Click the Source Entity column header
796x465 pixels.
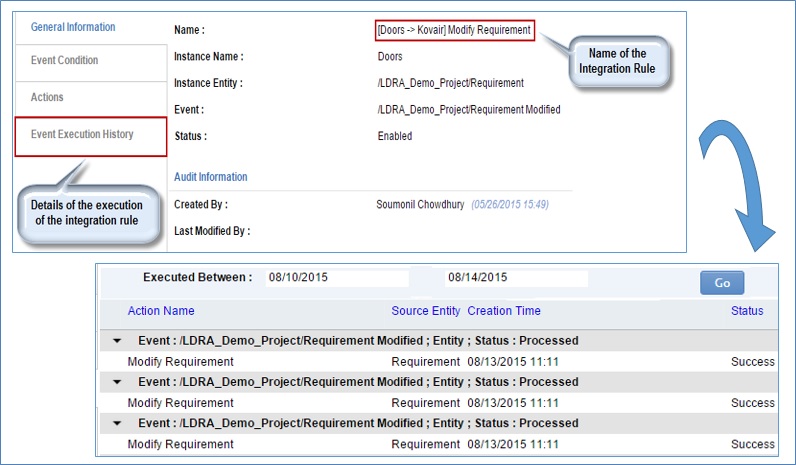[x=425, y=311]
